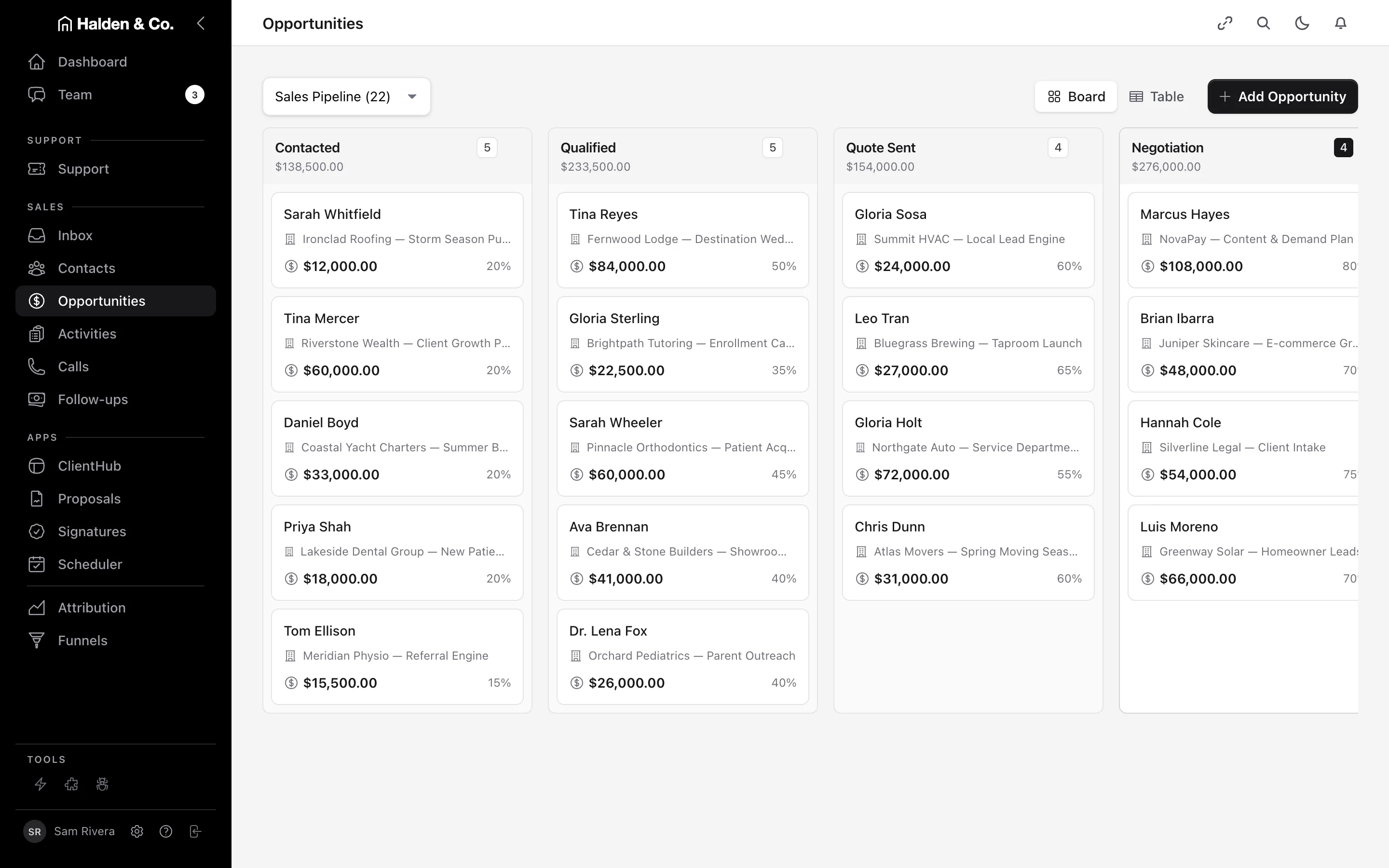The height and width of the screenshot is (868, 1389).
Task: Open Proposals app
Action: 115,498
